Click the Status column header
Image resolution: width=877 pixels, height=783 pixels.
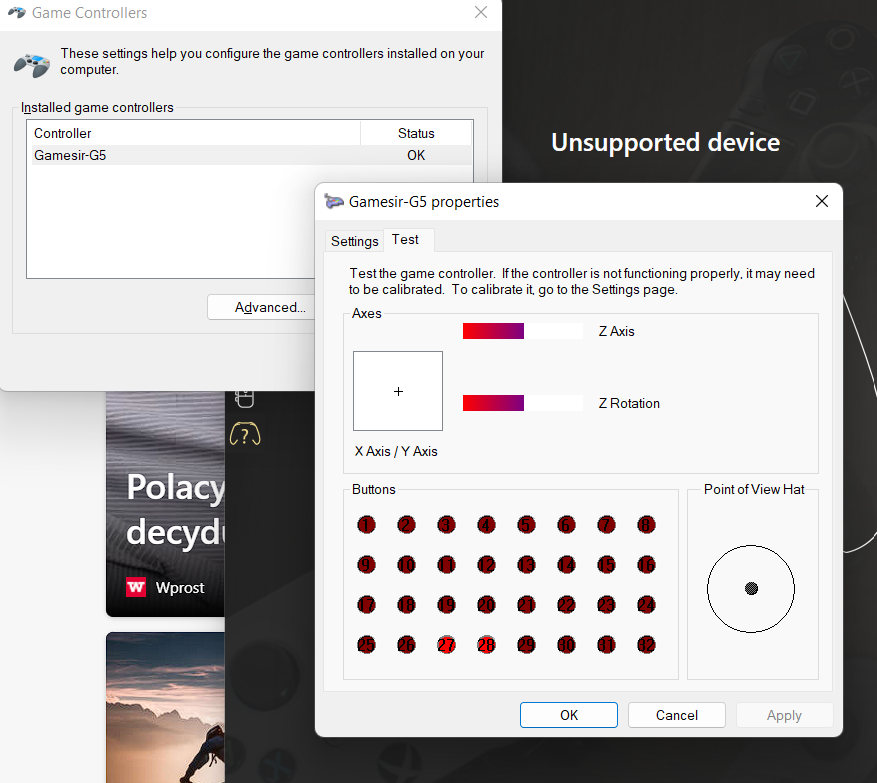[x=416, y=133]
